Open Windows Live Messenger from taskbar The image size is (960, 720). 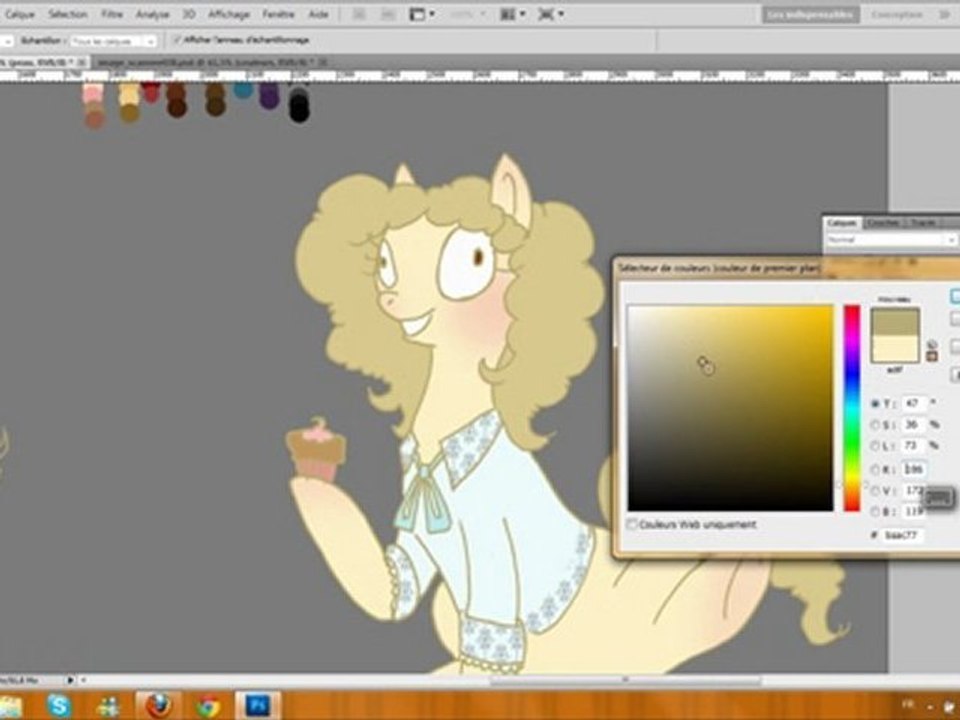(109, 706)
